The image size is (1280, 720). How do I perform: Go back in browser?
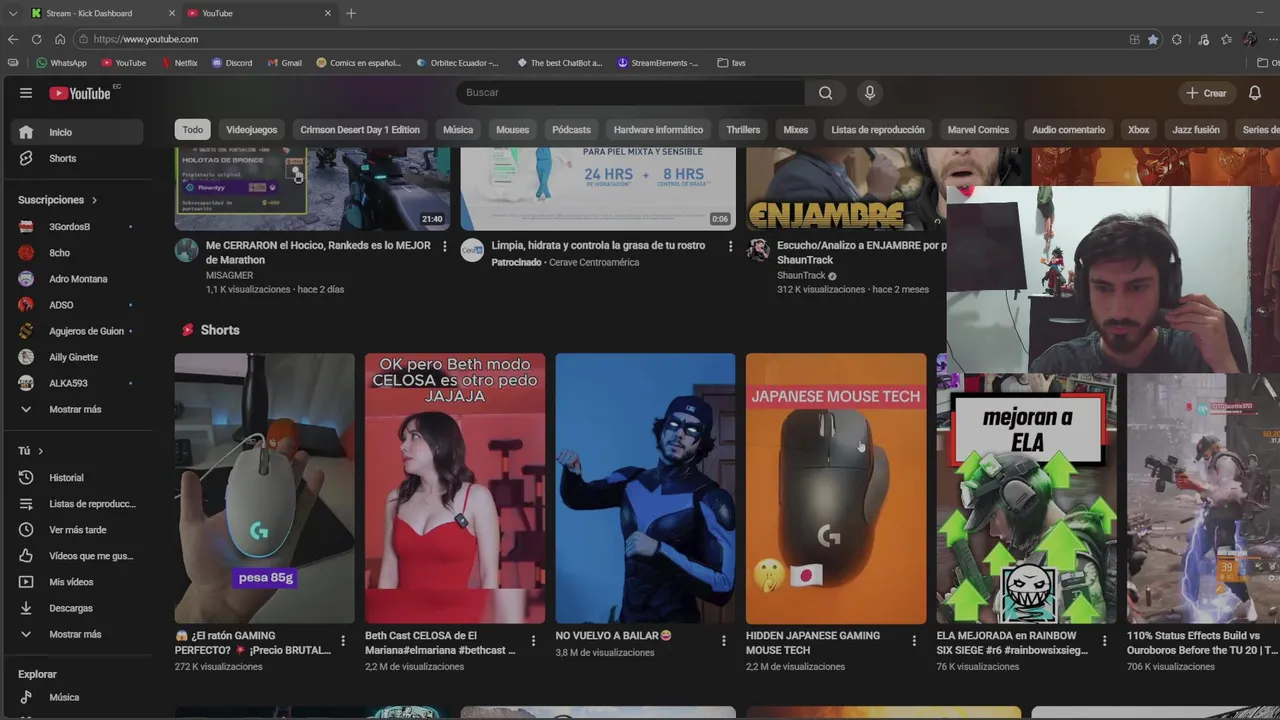(12, 39)
